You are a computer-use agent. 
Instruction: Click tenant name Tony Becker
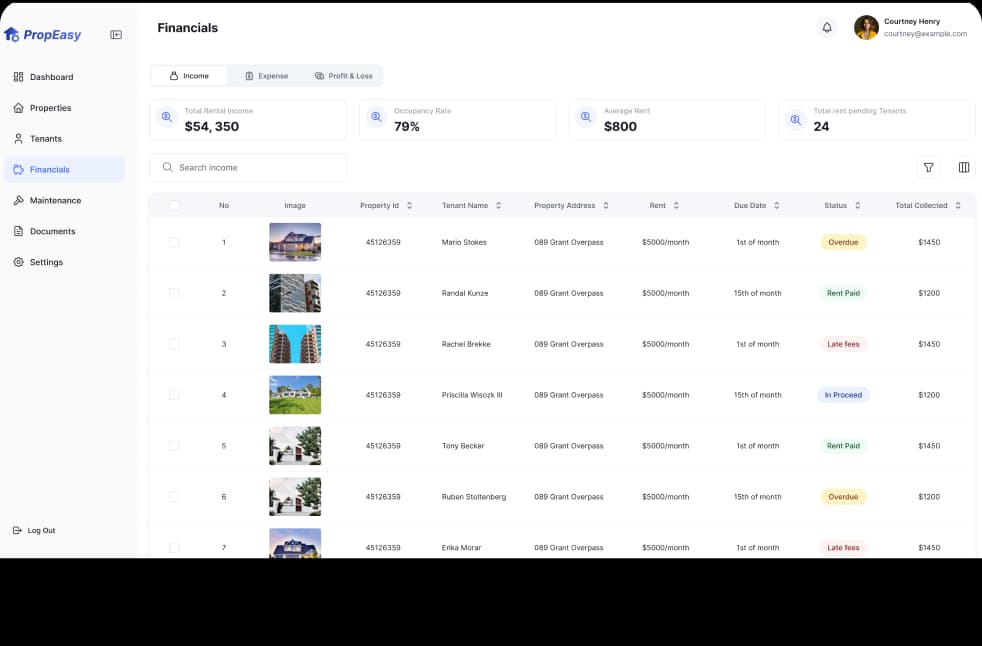point(463,446)
